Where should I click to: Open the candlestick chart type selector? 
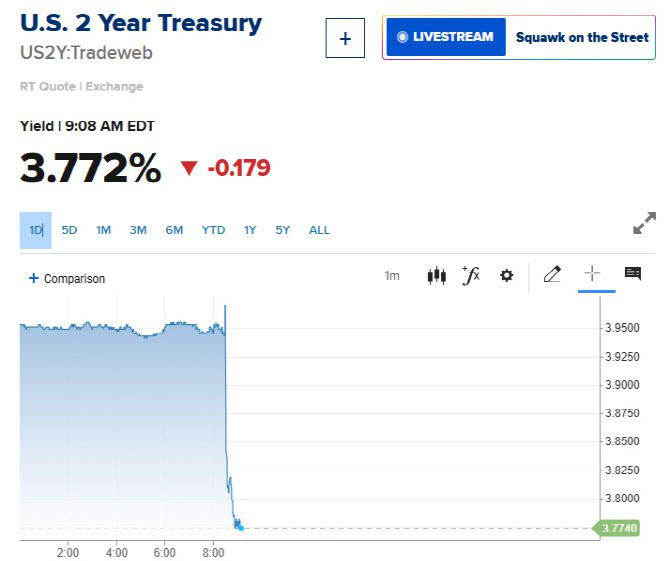click(436, 276)
